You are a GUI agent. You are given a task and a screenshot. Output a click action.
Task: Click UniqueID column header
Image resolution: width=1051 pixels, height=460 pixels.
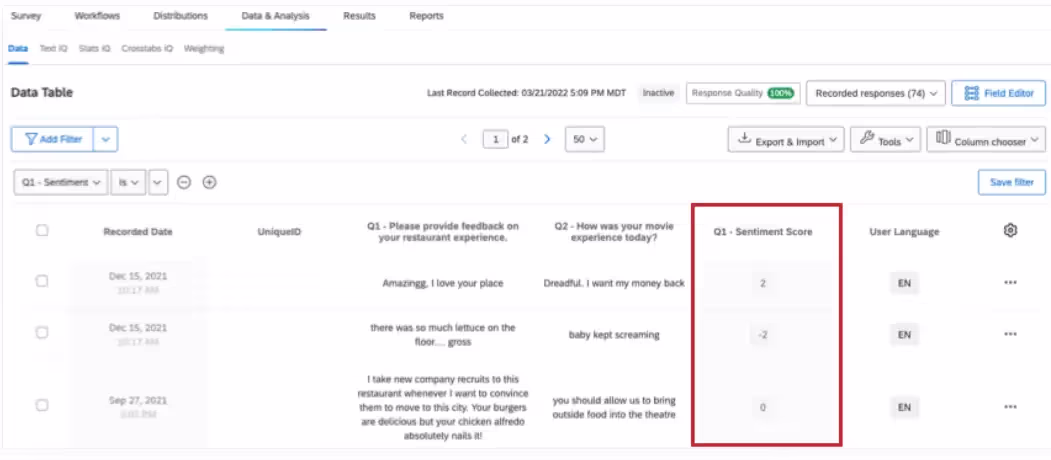click(279, 231)
